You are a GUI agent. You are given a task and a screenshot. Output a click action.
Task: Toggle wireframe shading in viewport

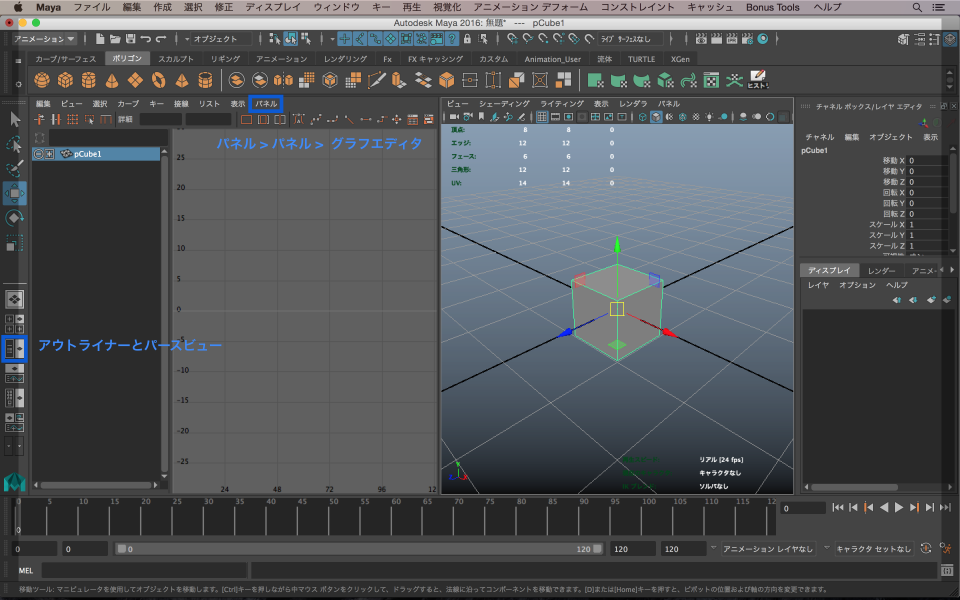642,117
